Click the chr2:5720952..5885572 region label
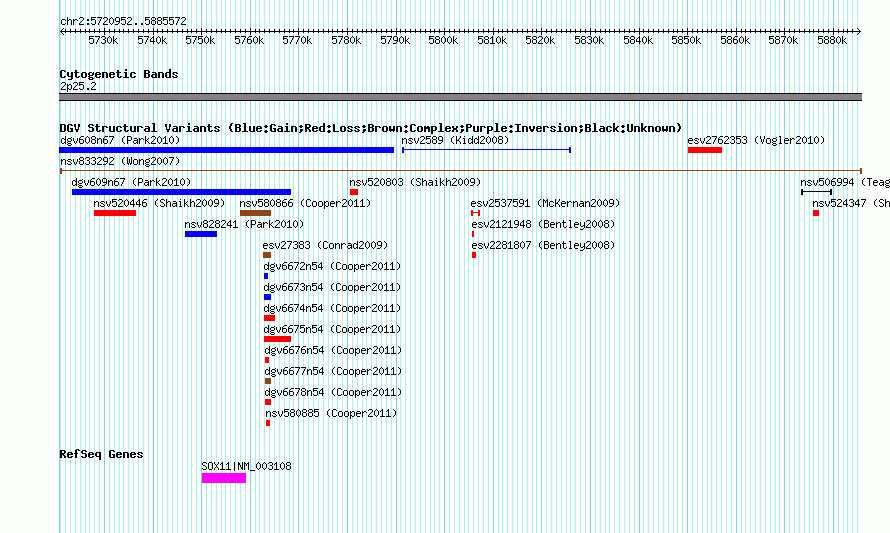This screenshot has width=890, height=533. click(x=123, y=21)
